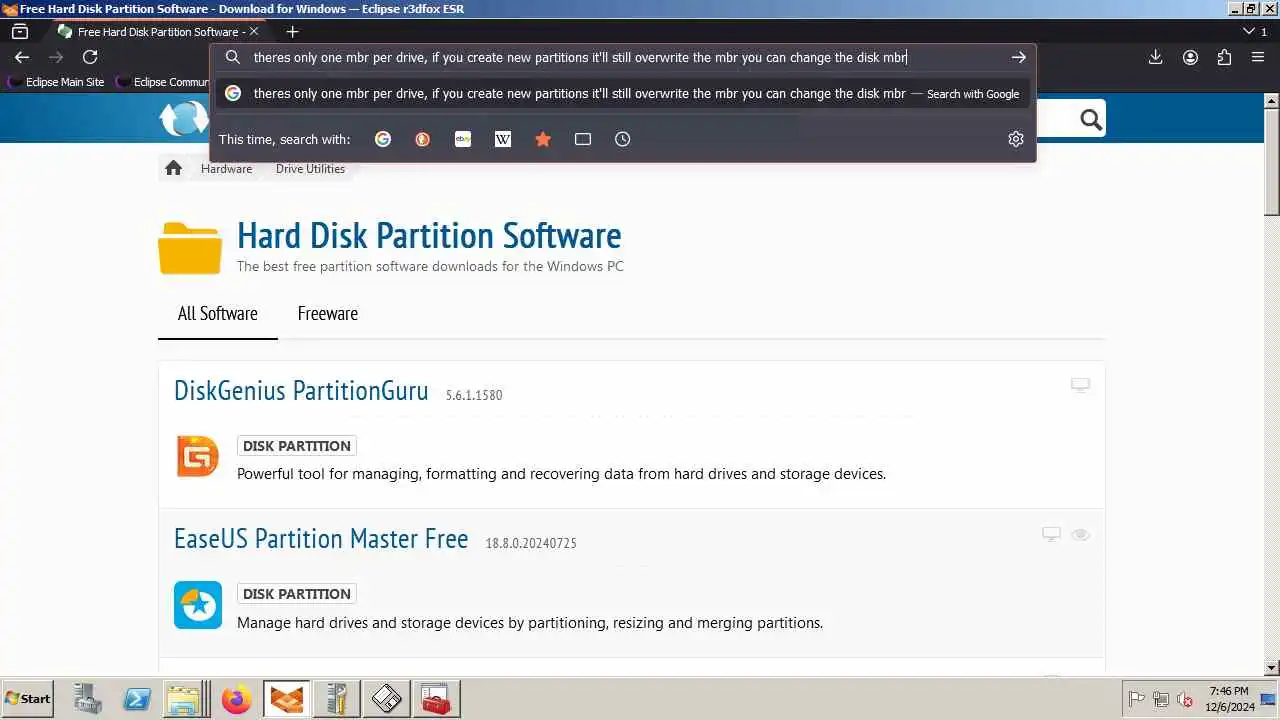Click the page scrollbar up arrow
The width and height of the screenshot is (1280, 720).
click(1272, 102)
